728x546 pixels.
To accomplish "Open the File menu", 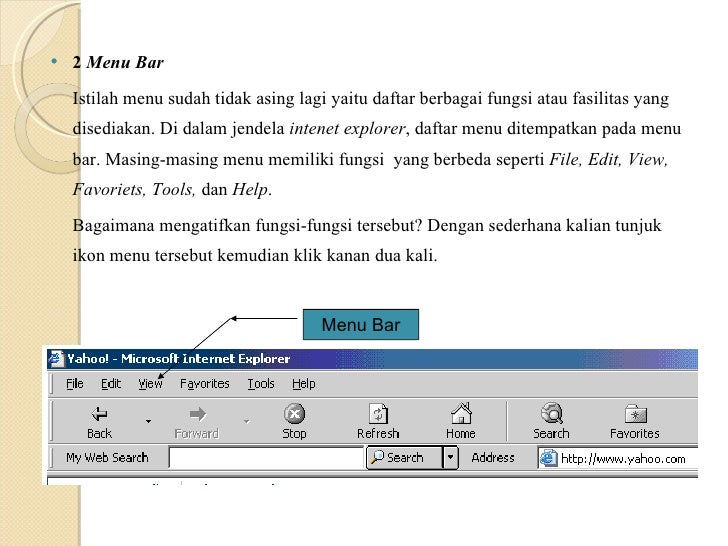I will pos(75,384).
